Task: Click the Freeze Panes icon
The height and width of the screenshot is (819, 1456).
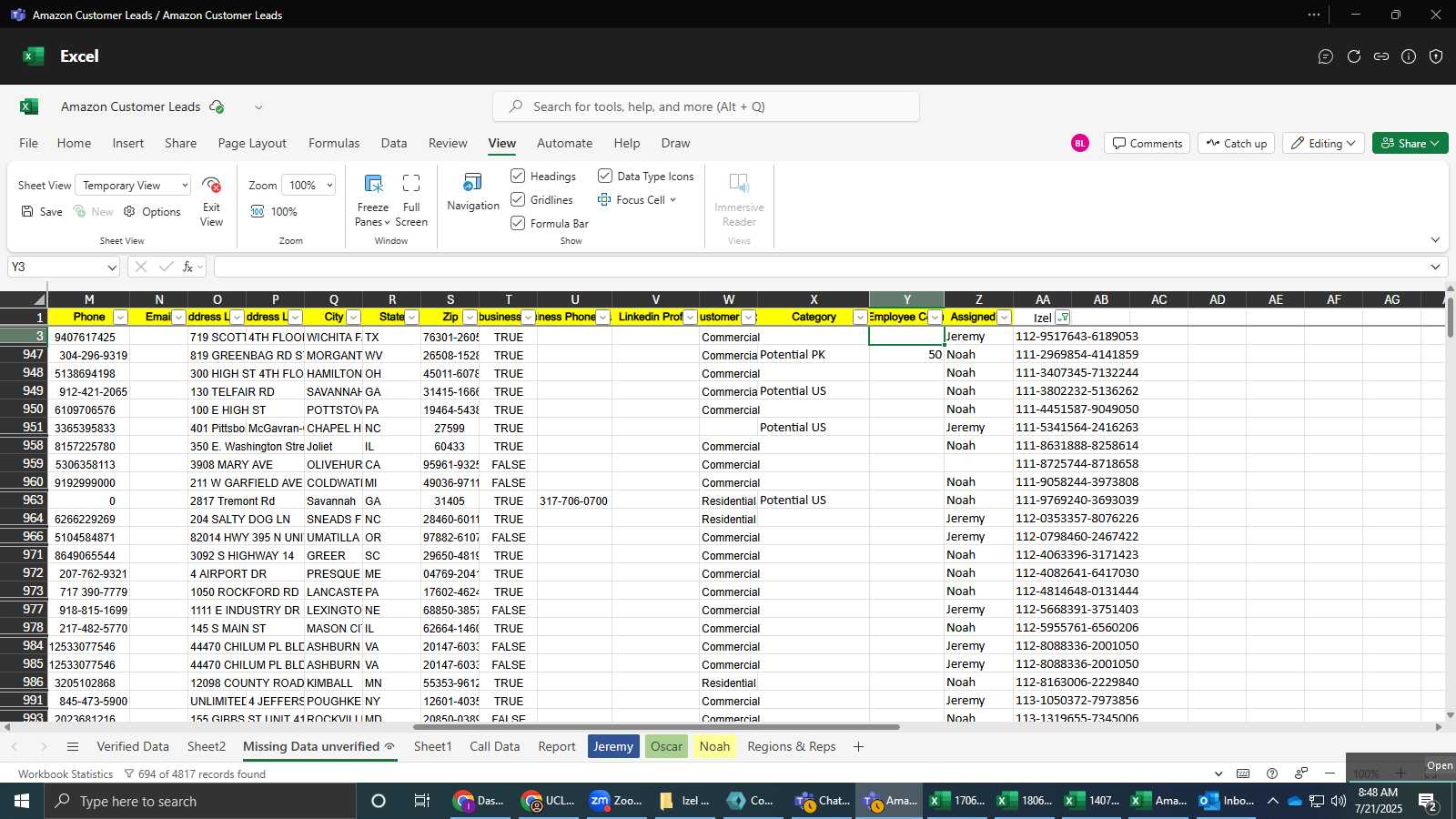Action: [x=373, y=185]
